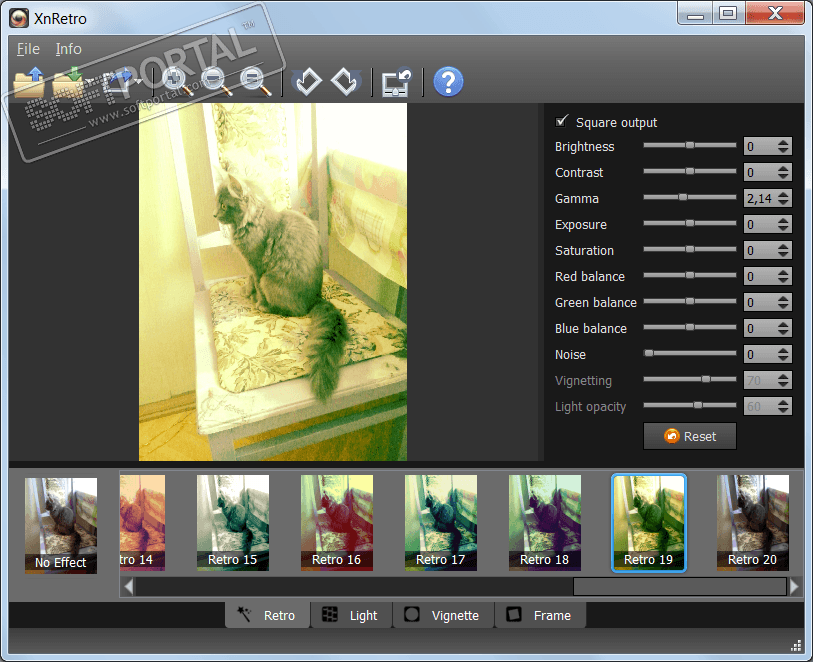Switch to the Frame tab
813x662 pixels.
coord(540,615)
